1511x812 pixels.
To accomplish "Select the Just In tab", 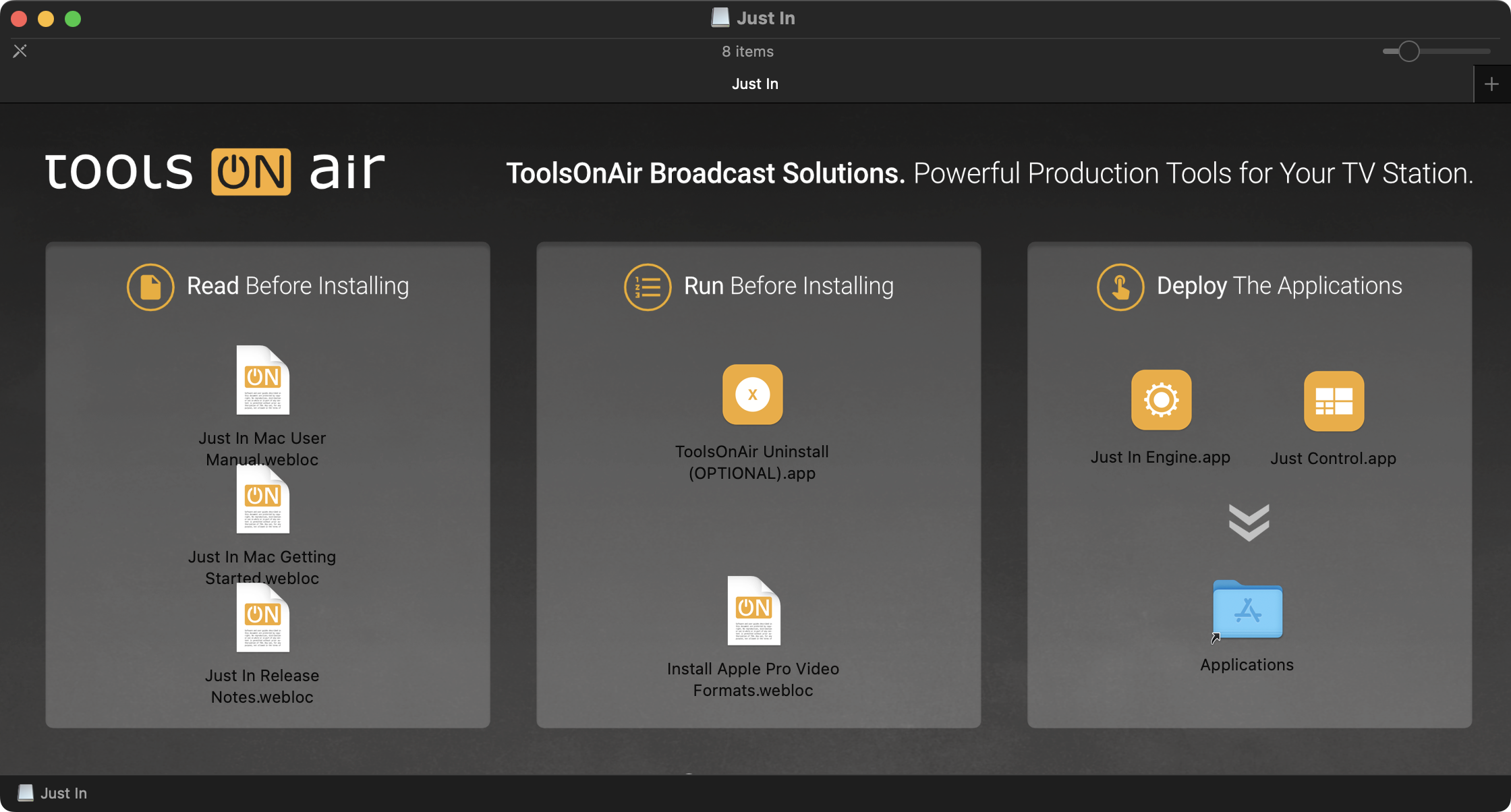I will (x=755, y=84).
